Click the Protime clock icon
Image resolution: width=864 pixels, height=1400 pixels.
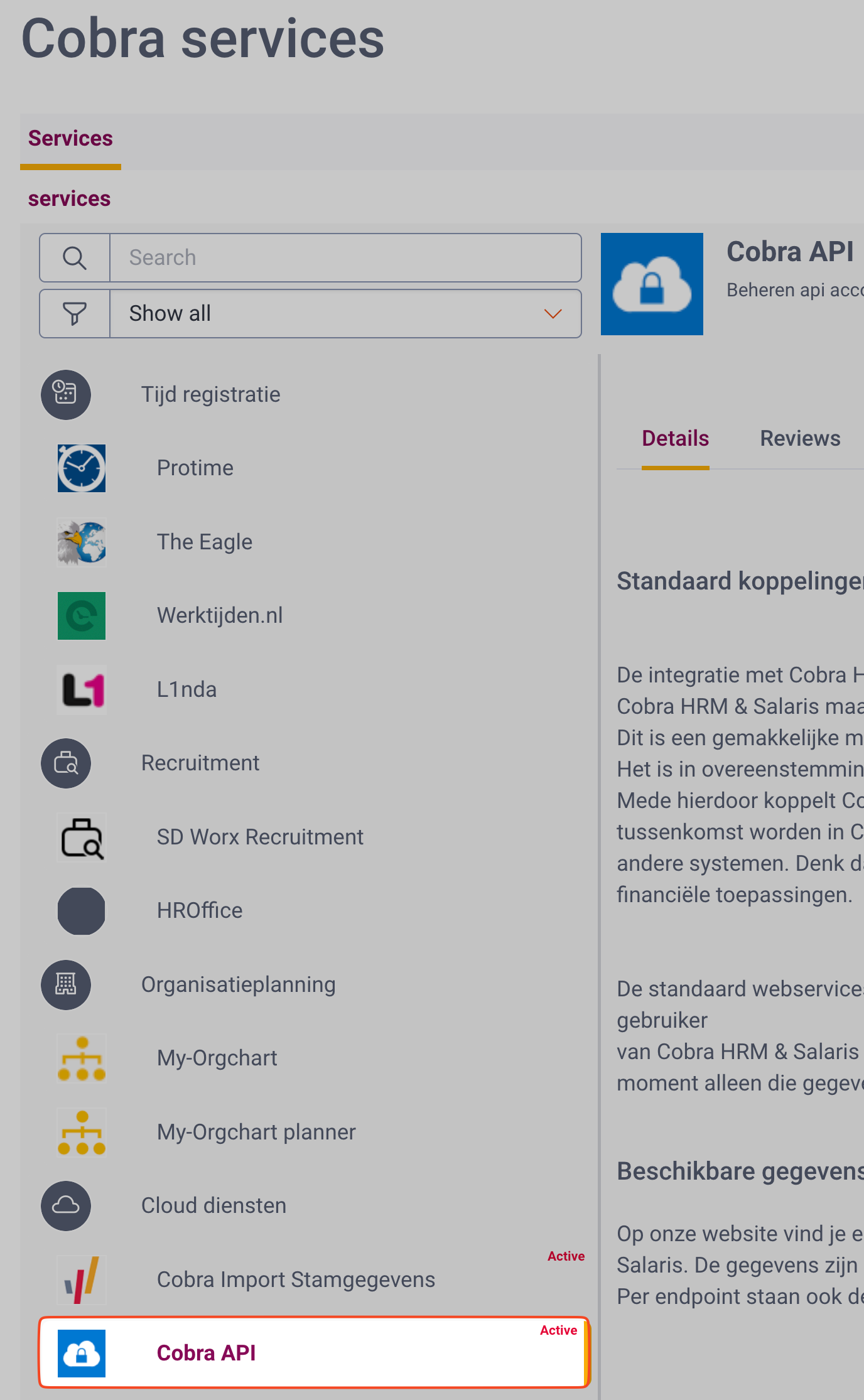click(x=82, y=468)
